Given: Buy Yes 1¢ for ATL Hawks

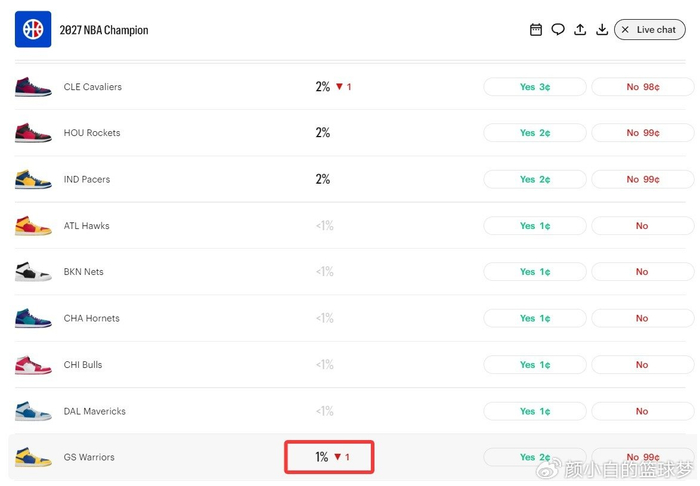Looking at the screenshot, I should coord(535,225).
